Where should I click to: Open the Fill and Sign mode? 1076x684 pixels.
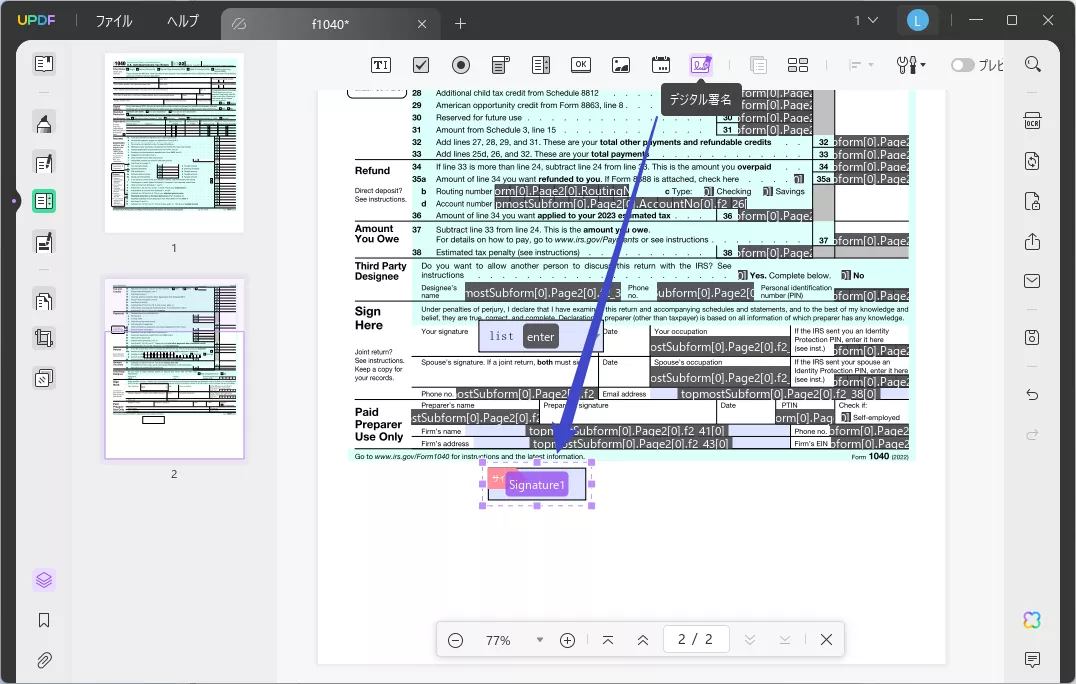[x=44, y=242]
